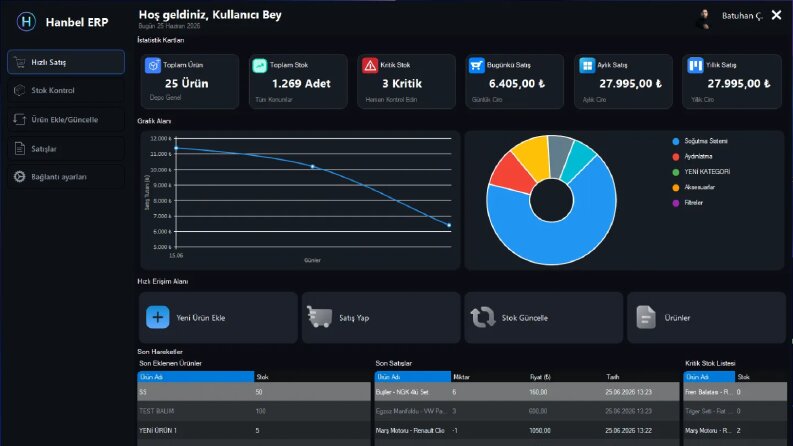Viewport: 793px width, 446px height.
Task: Click the Aylık Satış grid icon
Action: pos(587,65)
